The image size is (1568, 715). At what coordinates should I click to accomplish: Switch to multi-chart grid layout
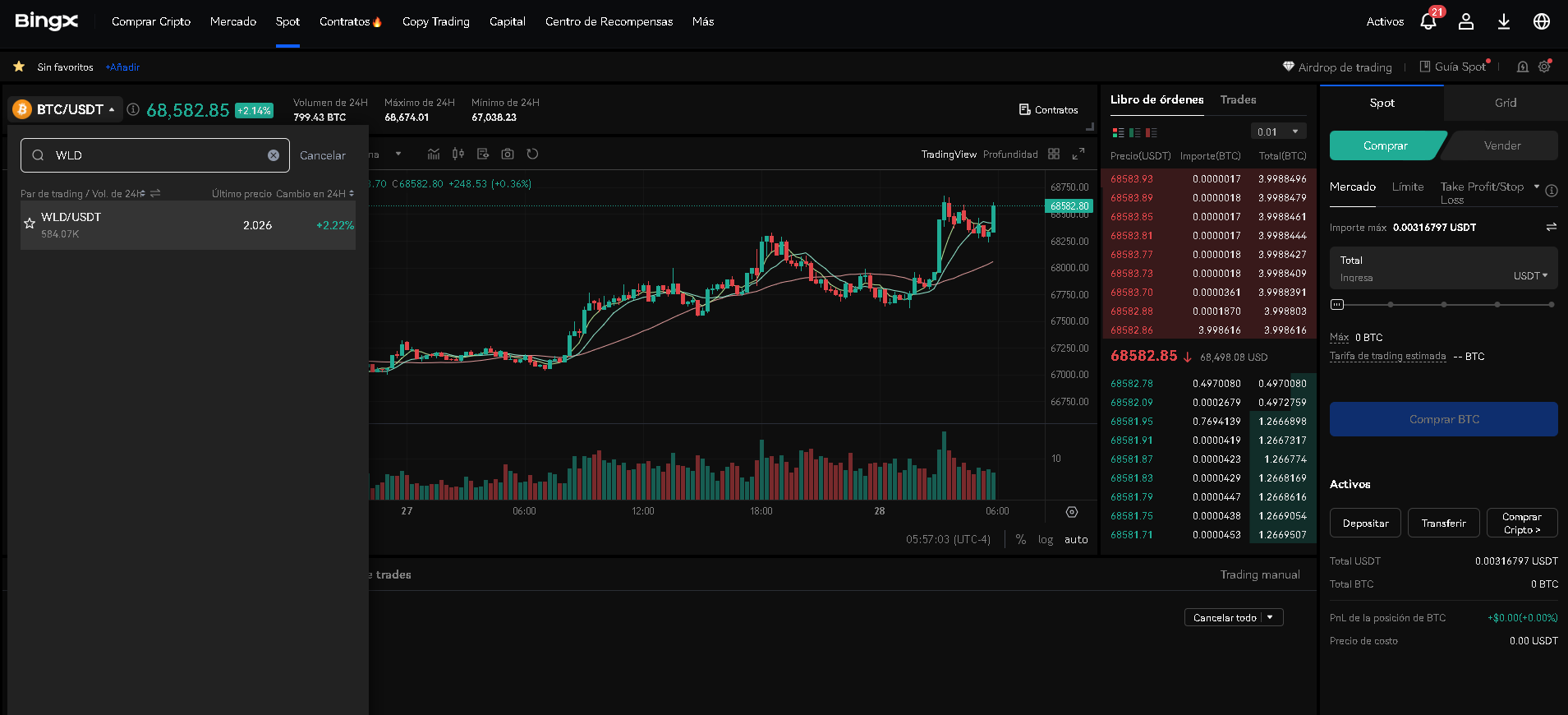point(1054,154)
